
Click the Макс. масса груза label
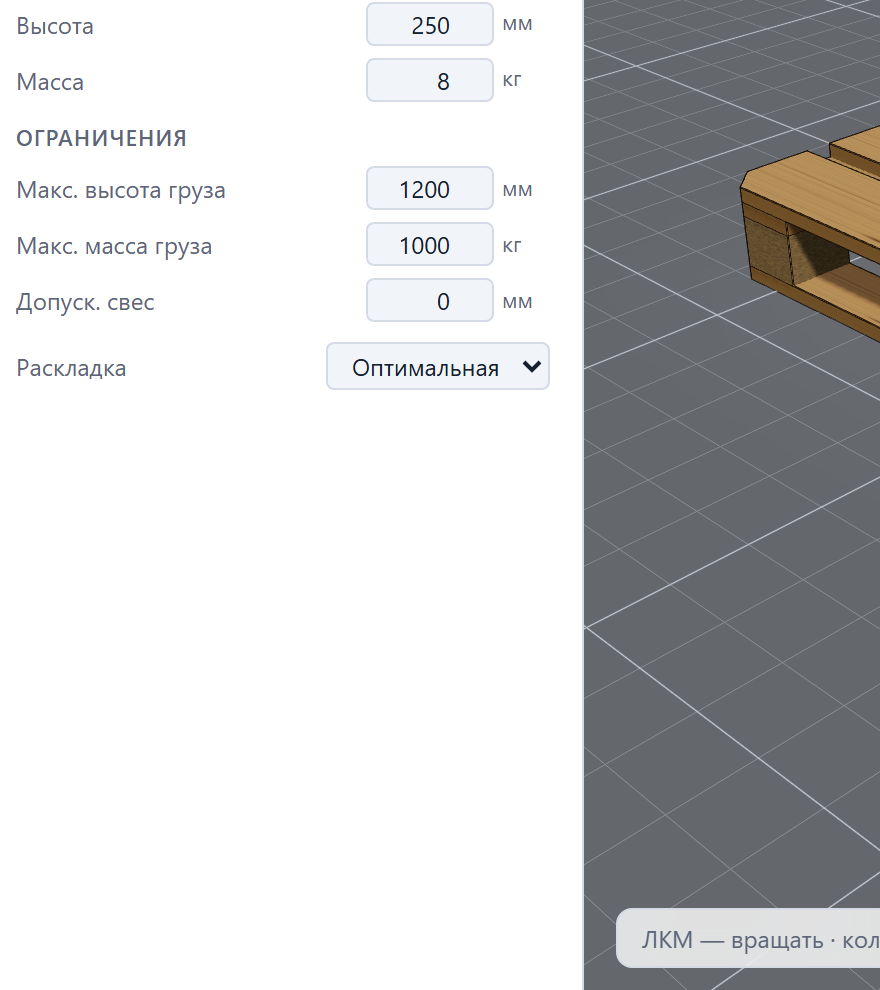[x=114, y=246]
